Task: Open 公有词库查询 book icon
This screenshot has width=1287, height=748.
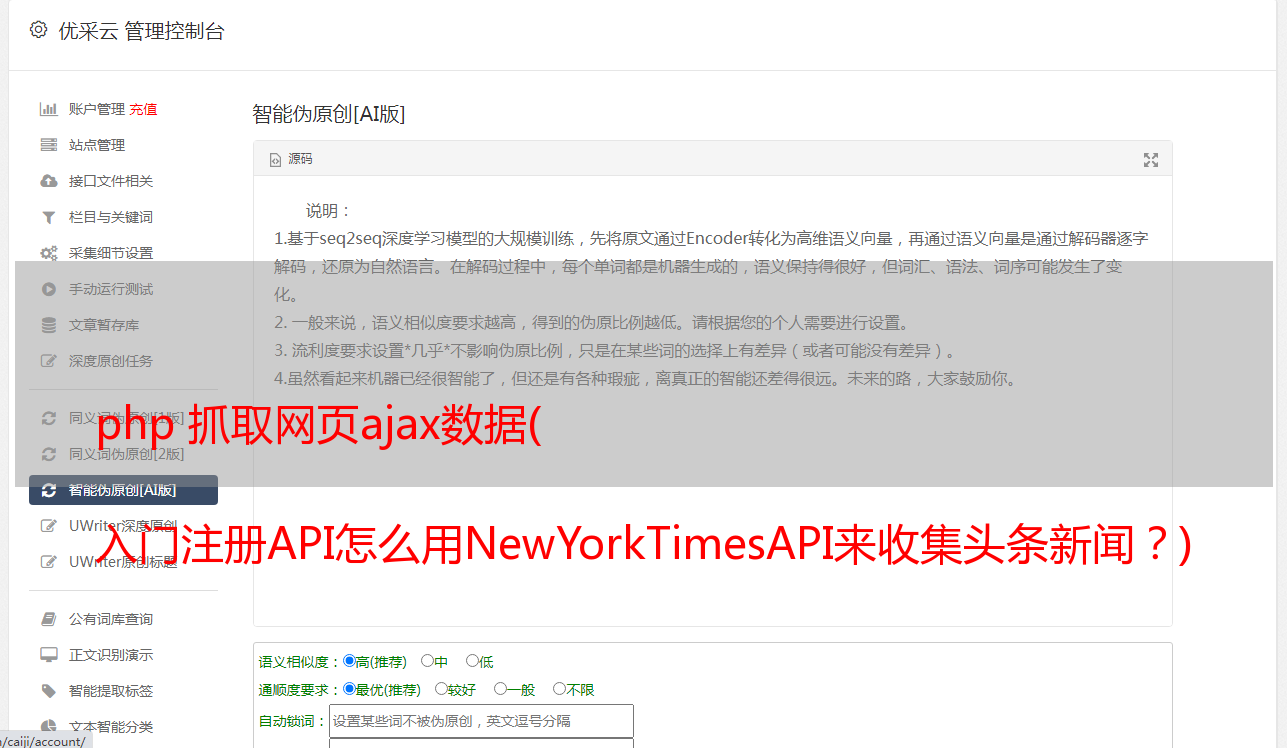Action: [x=48, y=619]
